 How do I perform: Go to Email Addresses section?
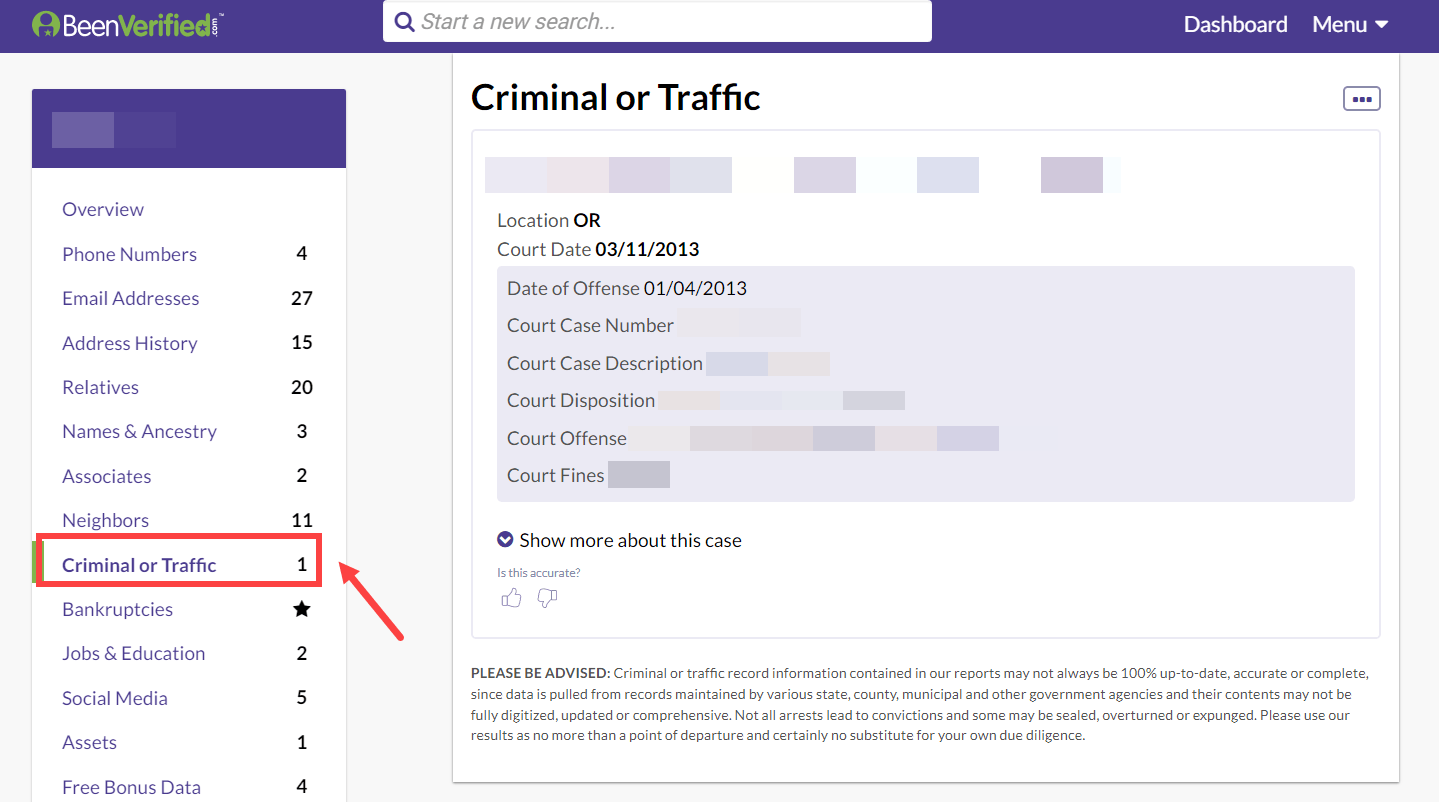coord(130,298)
